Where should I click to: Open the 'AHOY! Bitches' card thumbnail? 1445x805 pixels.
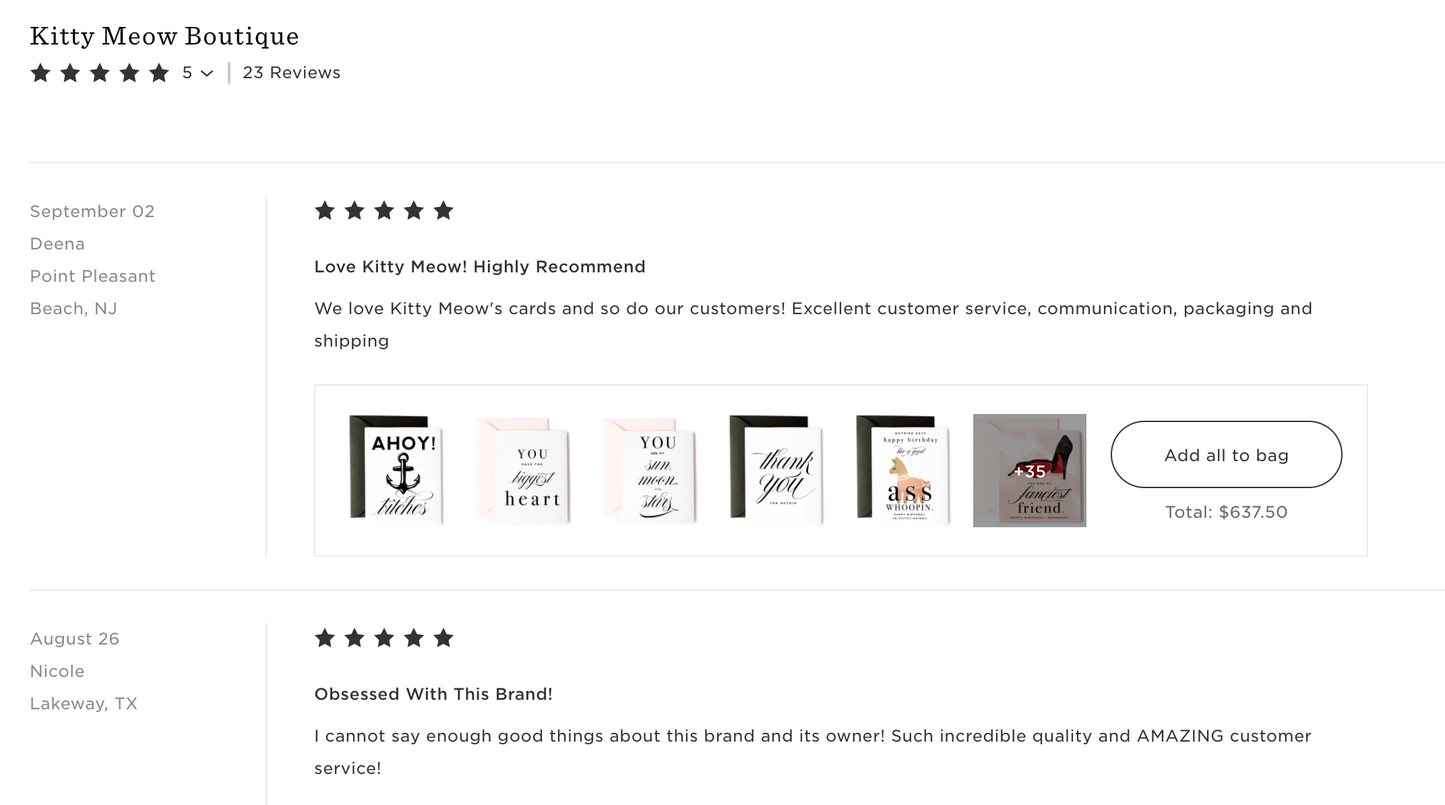[396, 470]
